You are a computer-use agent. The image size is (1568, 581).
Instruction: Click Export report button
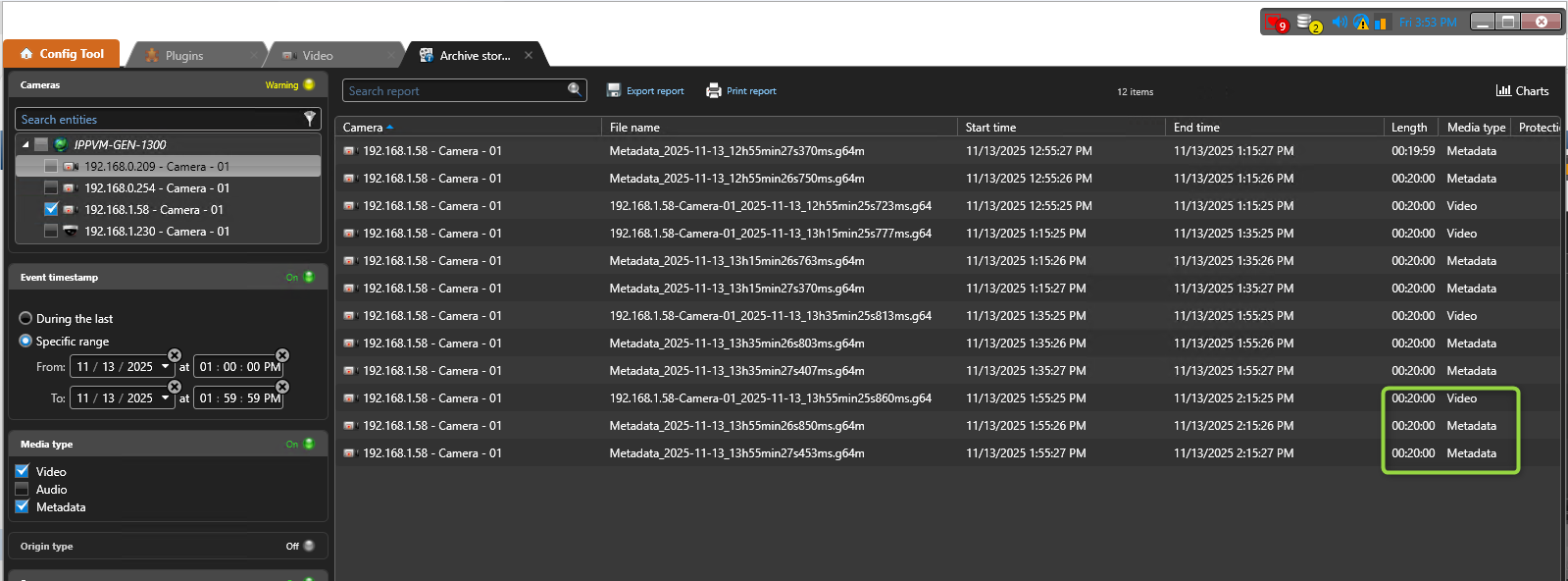645,91
